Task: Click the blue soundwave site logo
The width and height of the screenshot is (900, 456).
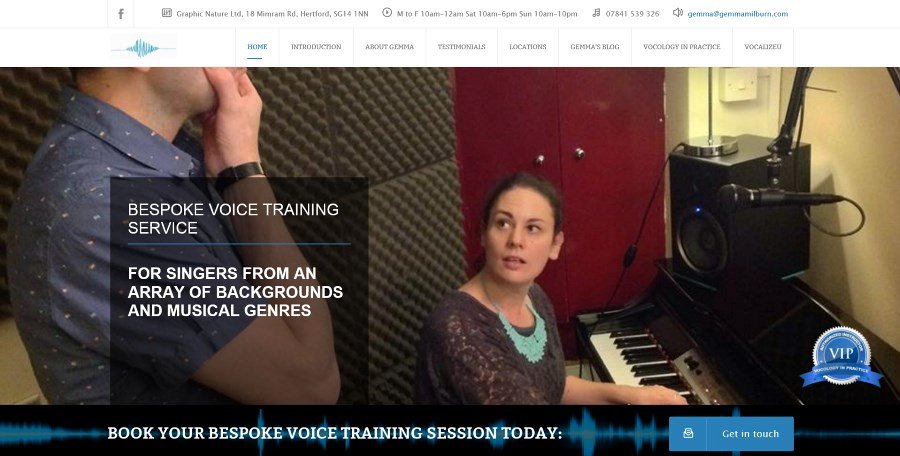Action: click(x=143, y=48)
